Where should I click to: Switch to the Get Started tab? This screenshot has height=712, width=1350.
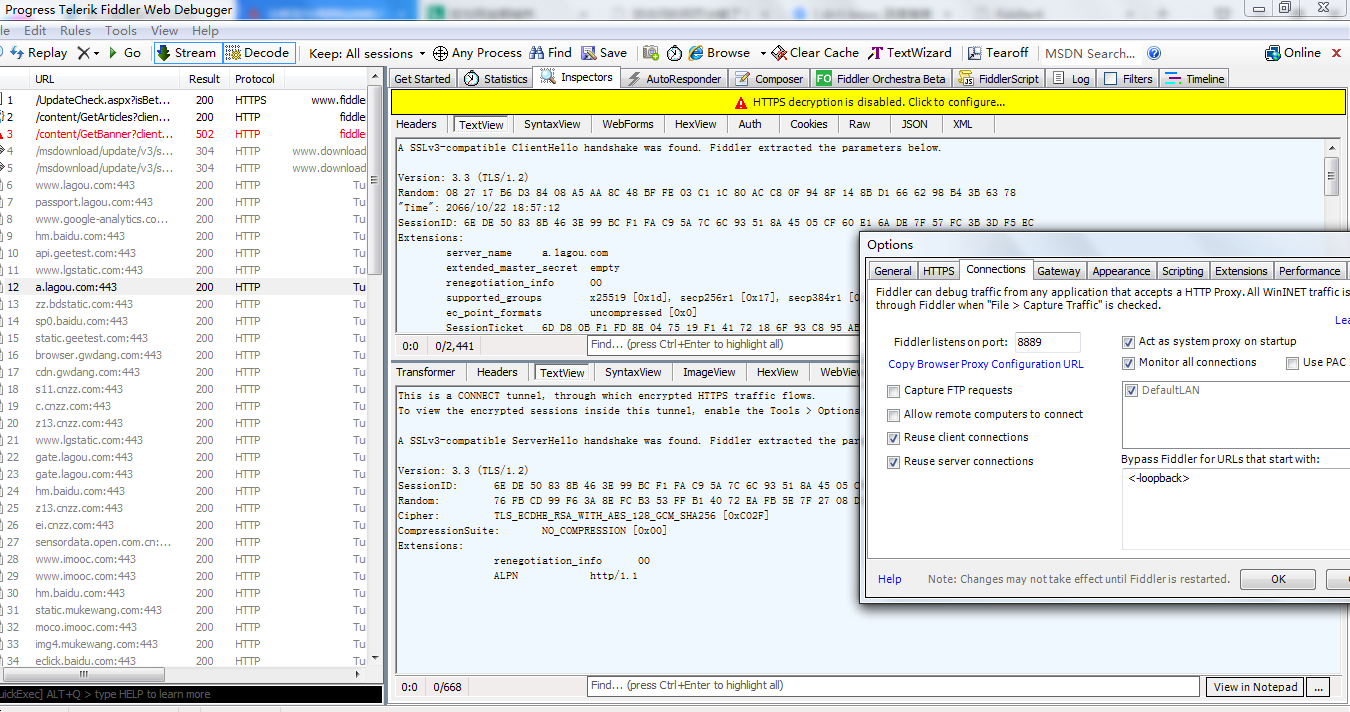[x=422, y=79]
